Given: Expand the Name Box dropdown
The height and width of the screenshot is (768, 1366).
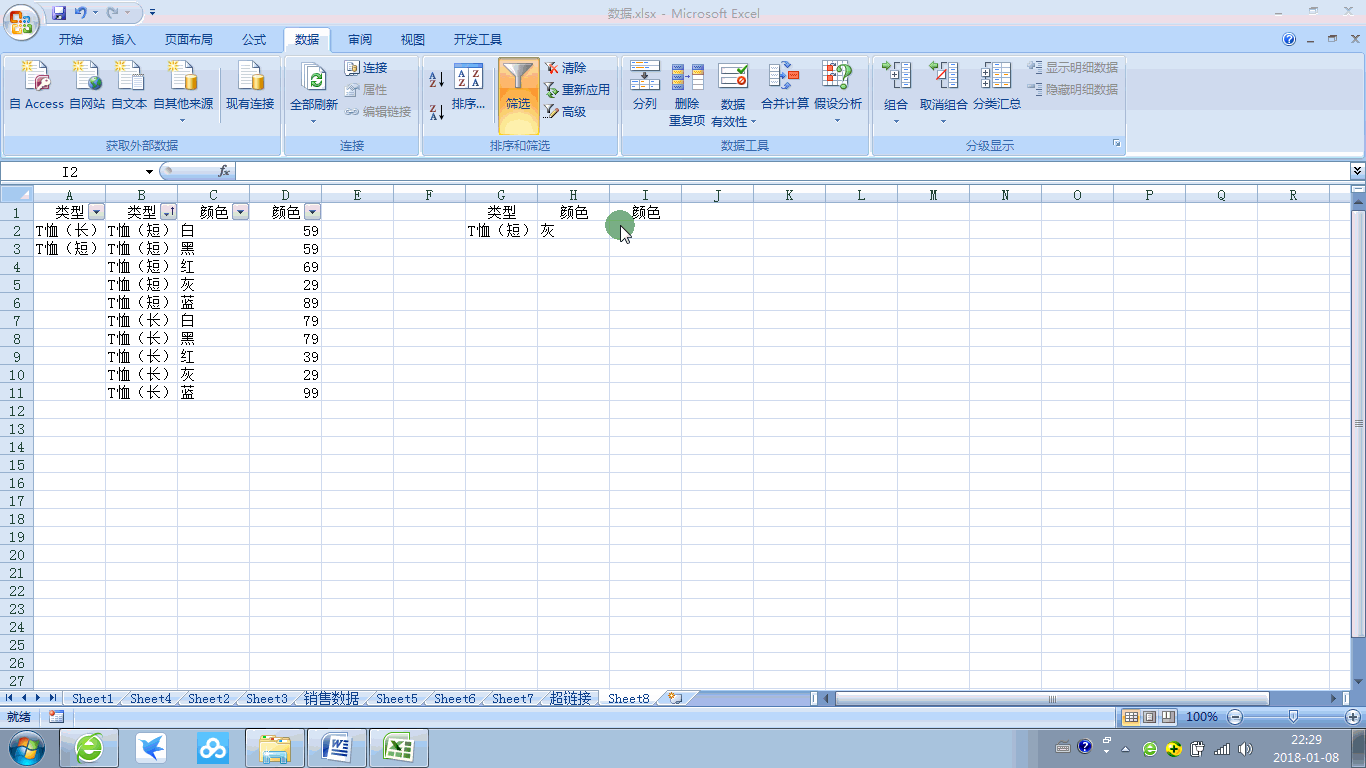Looking at the screenshot, I should [x=149, y=172].
